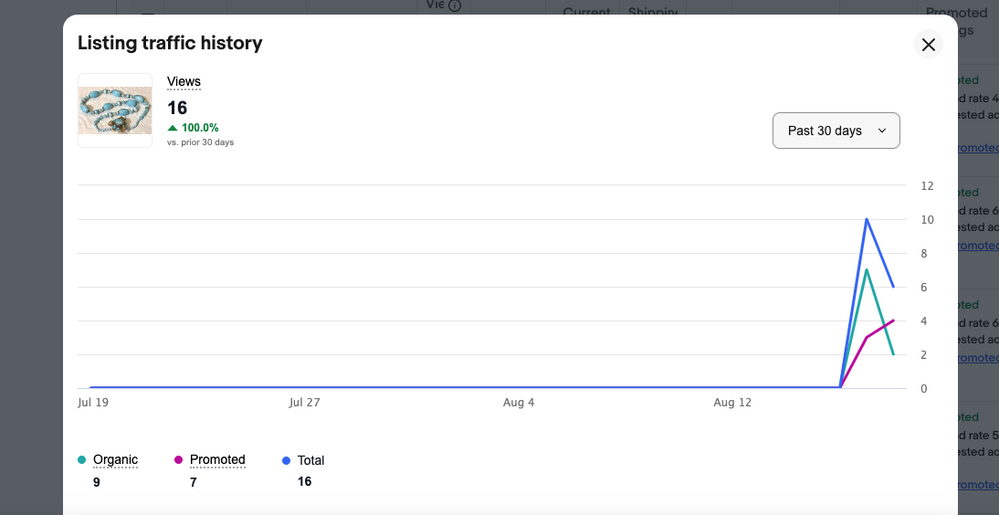
Task: Select the Total legend label
Action: coord(311,461)
